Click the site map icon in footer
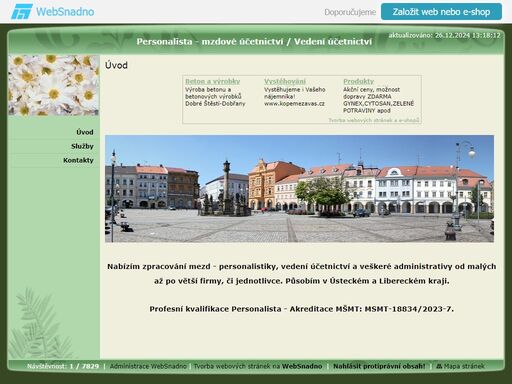 point(439,366)
